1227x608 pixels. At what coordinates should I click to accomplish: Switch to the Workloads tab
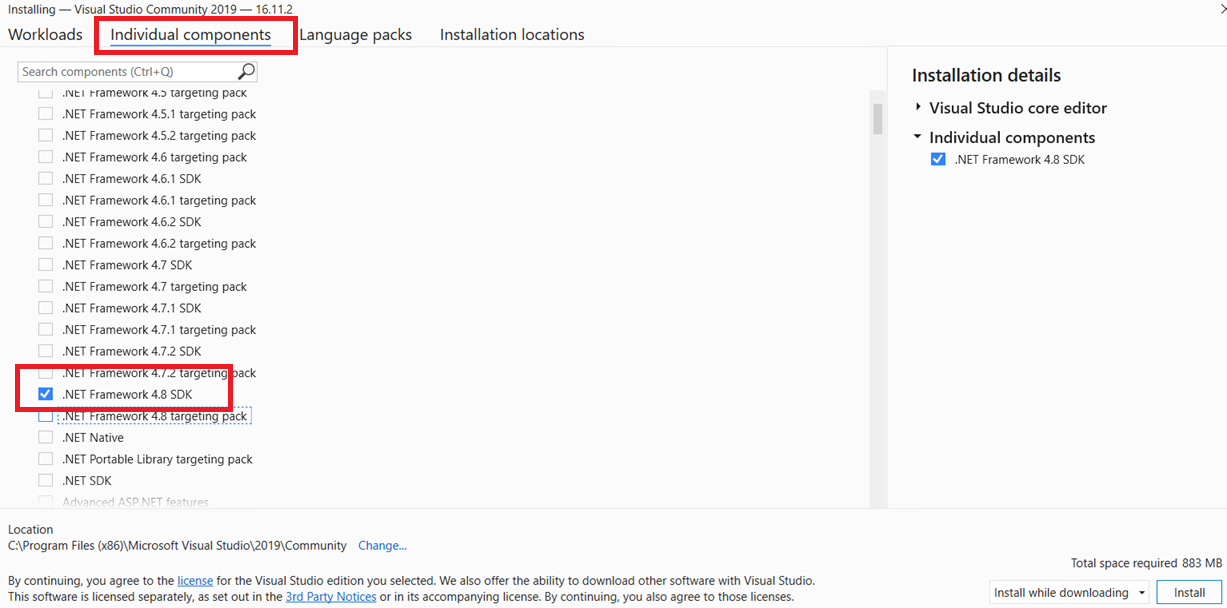45,34
